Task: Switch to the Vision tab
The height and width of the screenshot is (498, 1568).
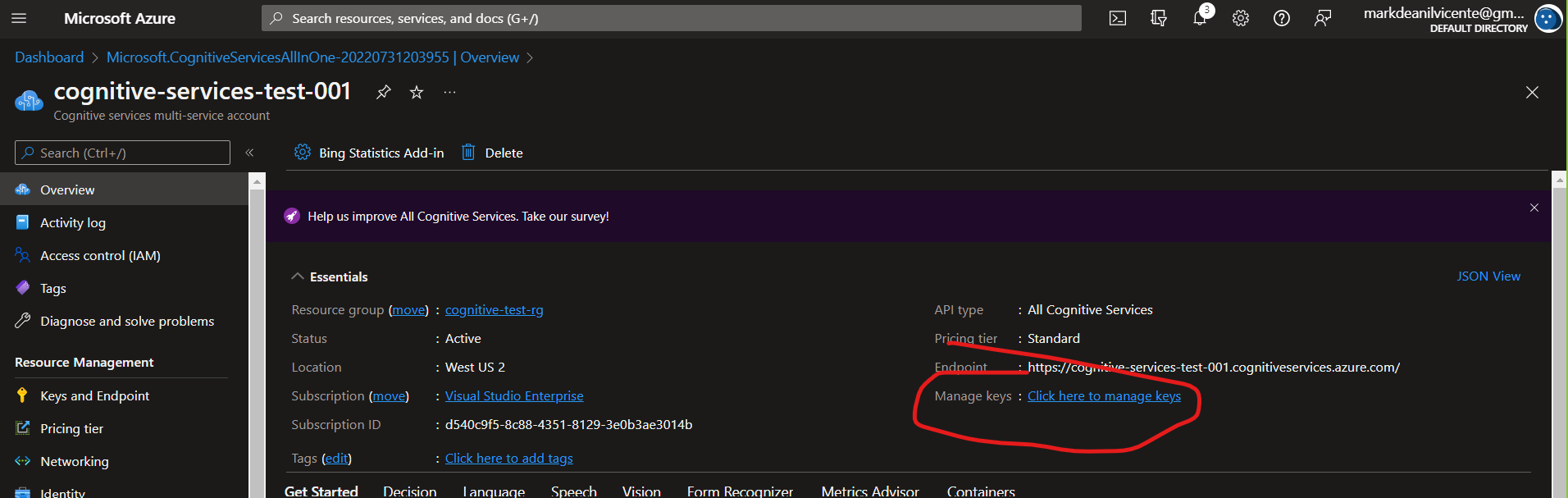Action: [x=641, y=491]
